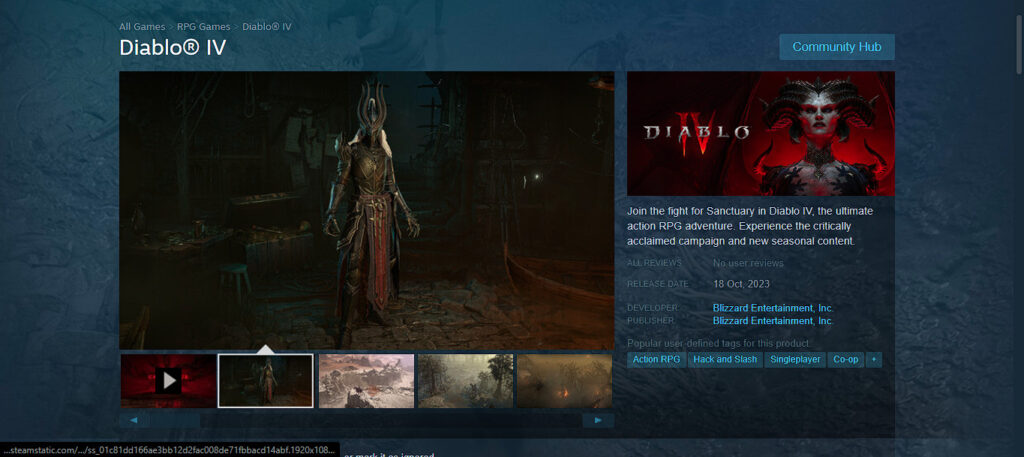The height and width of the screenshot is (457, 1024).
Task: Click the main character screenshot
Action: (x=366, y=210)
